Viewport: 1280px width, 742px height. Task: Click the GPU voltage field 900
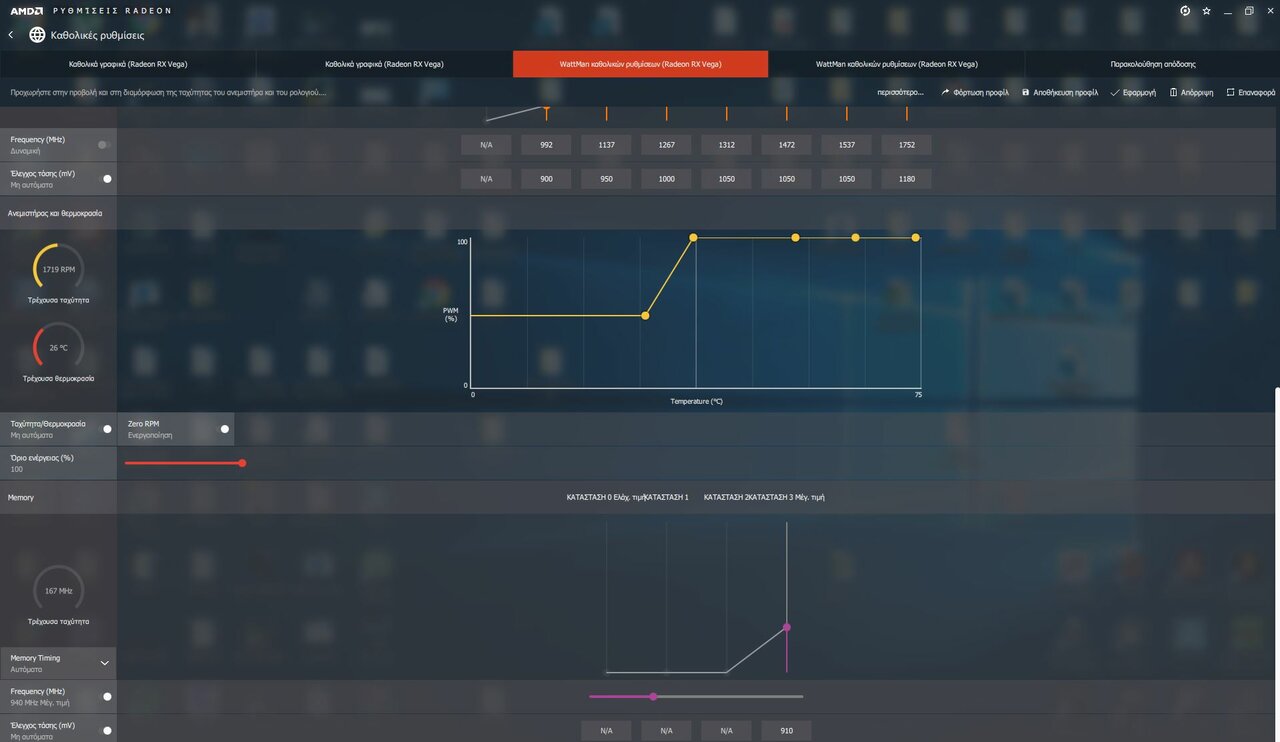click(x=546, y=179)
